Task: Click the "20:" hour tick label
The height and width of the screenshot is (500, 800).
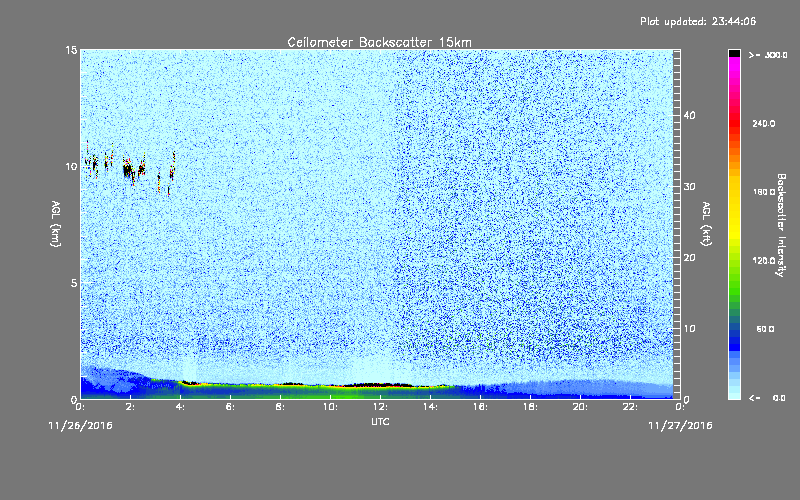Action: (x=580, y=407)
